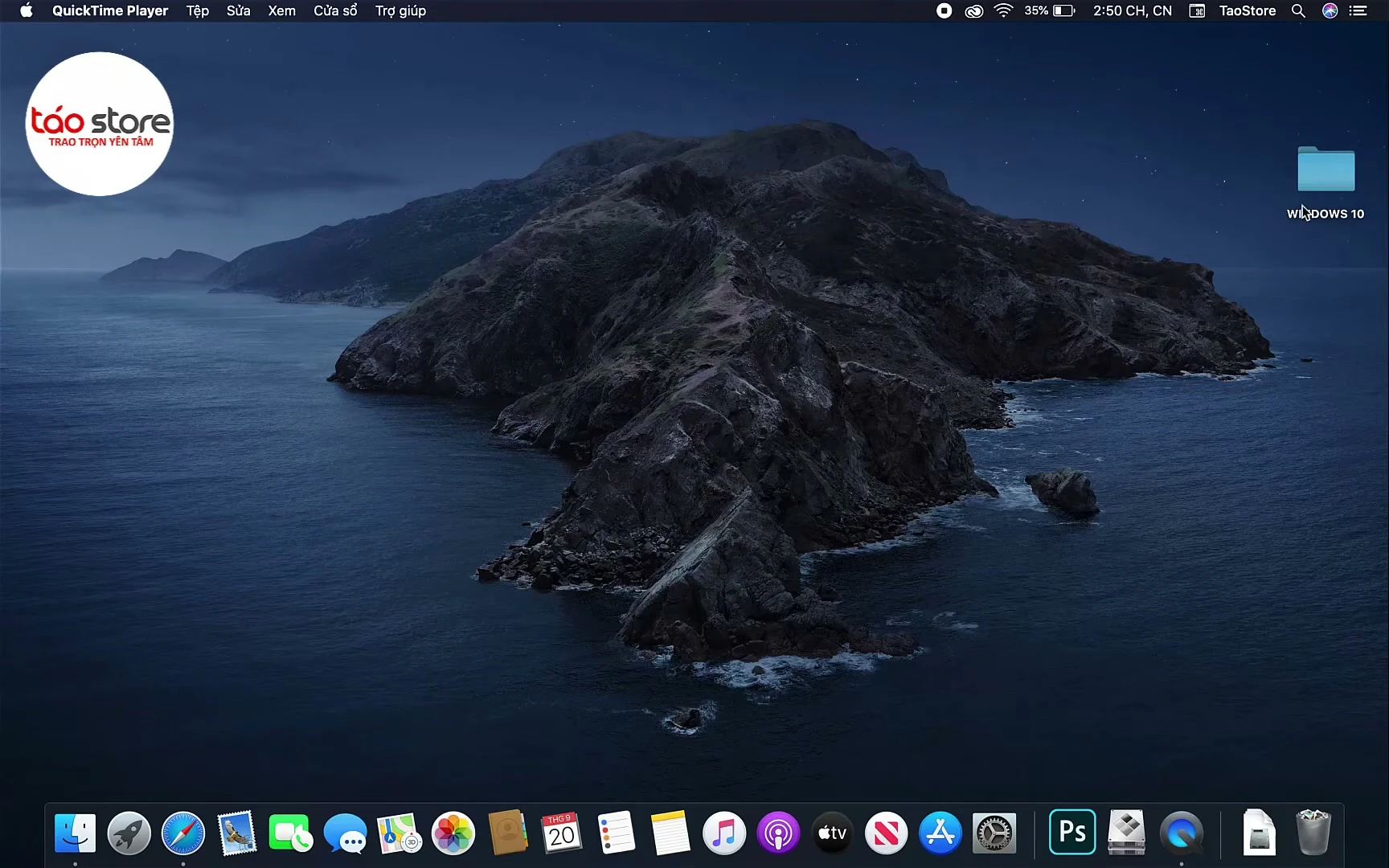1389x868 pixels.
Task: Open the Messages app
Action: click(x=345, y=833)
